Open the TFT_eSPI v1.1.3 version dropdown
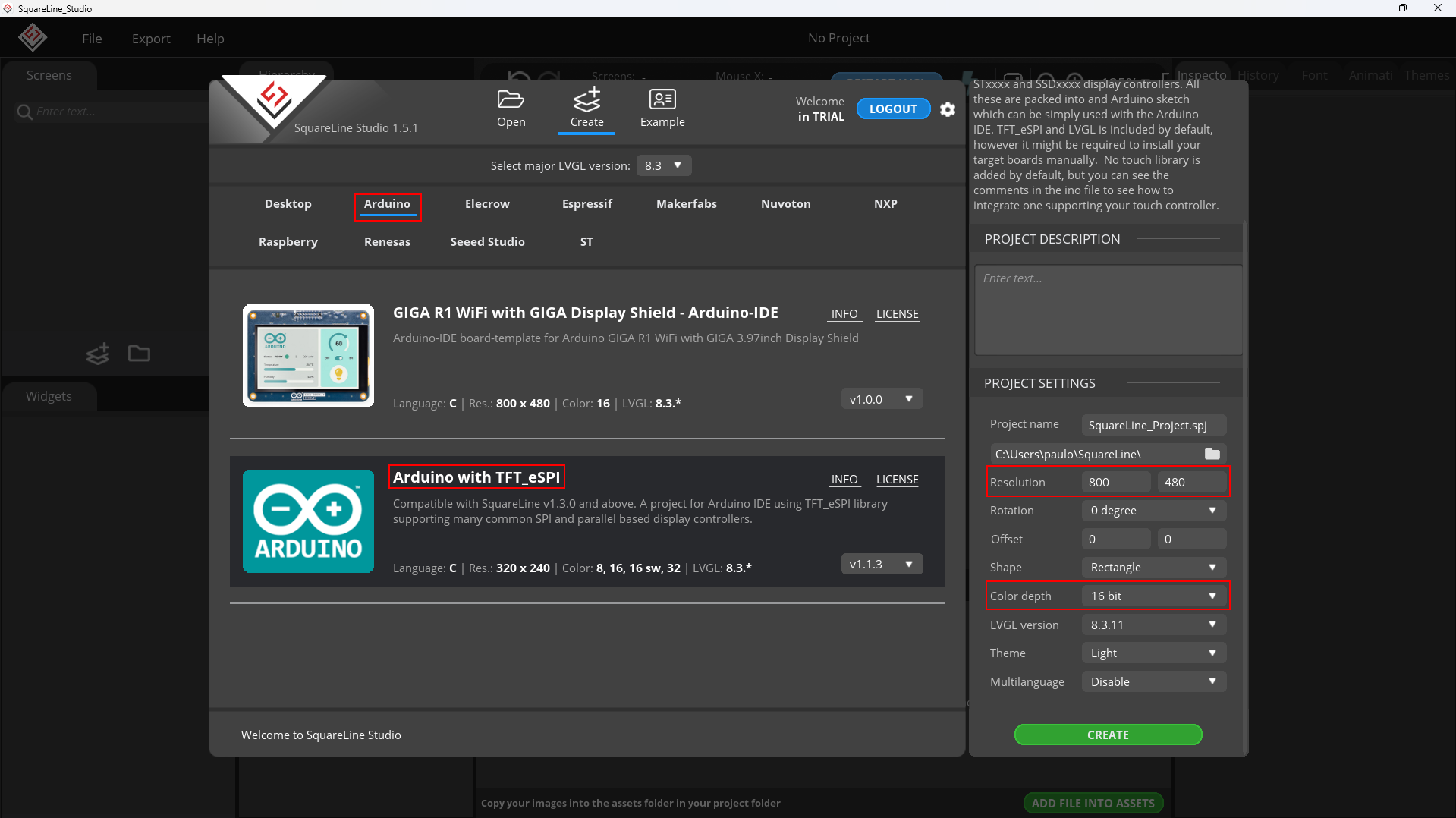The width and height of the screenshot is (1456, 818). tap(882, 564)
